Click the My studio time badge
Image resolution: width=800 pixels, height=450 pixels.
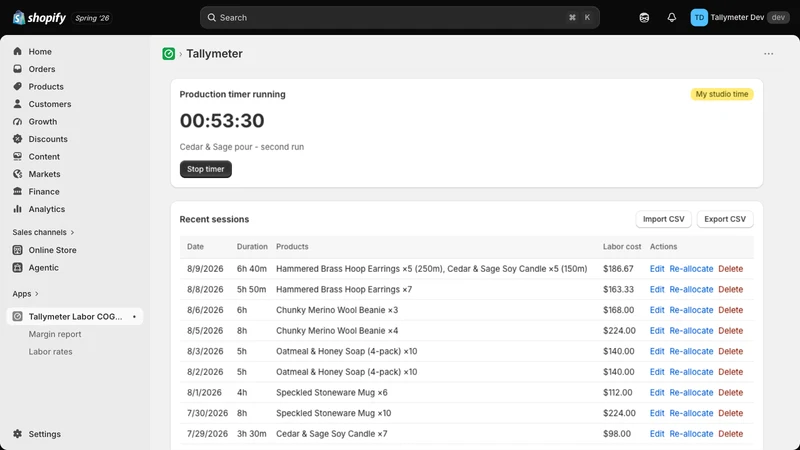coord(721,94)
